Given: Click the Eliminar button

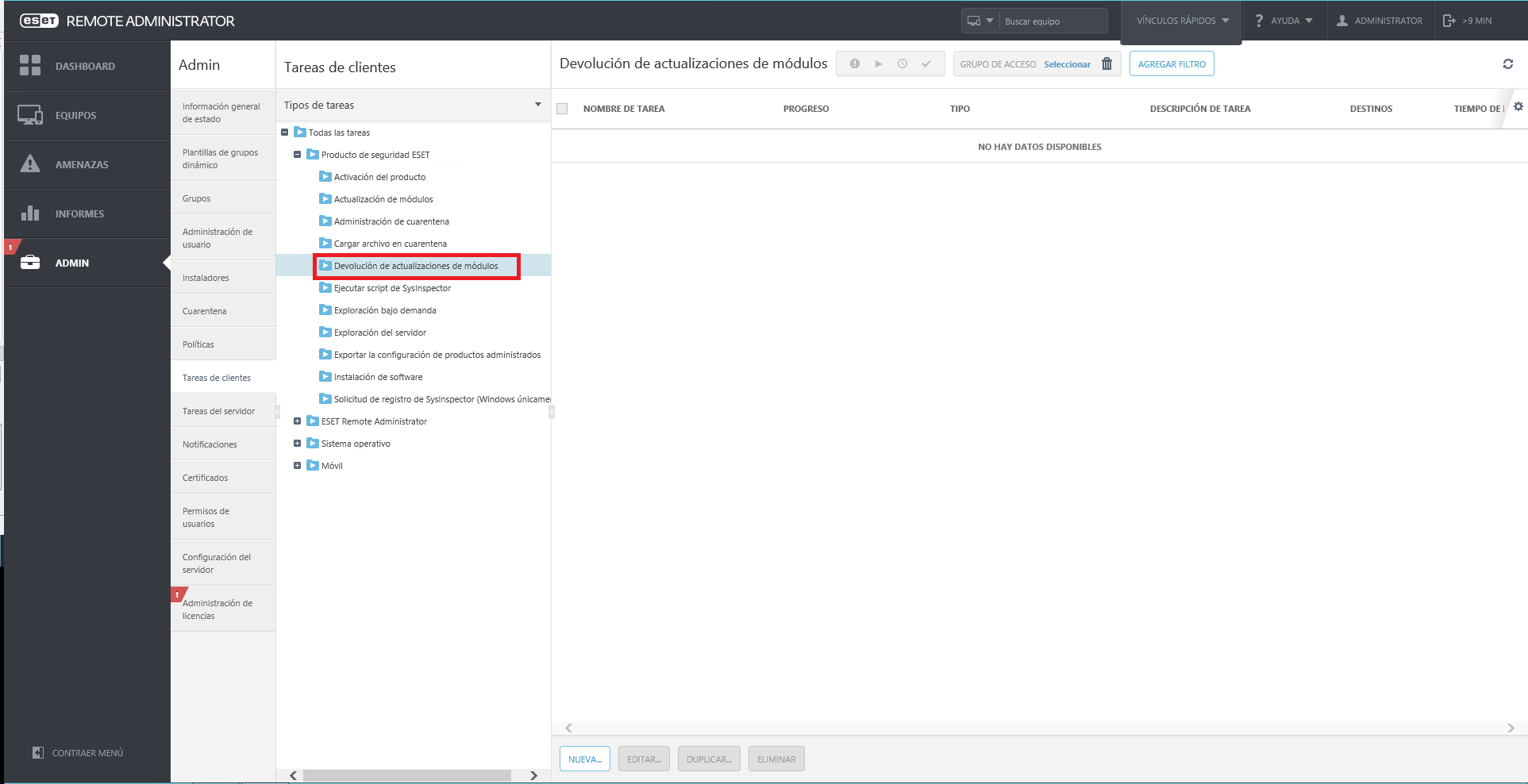Looking at the screenshot, I should [776, 759].
